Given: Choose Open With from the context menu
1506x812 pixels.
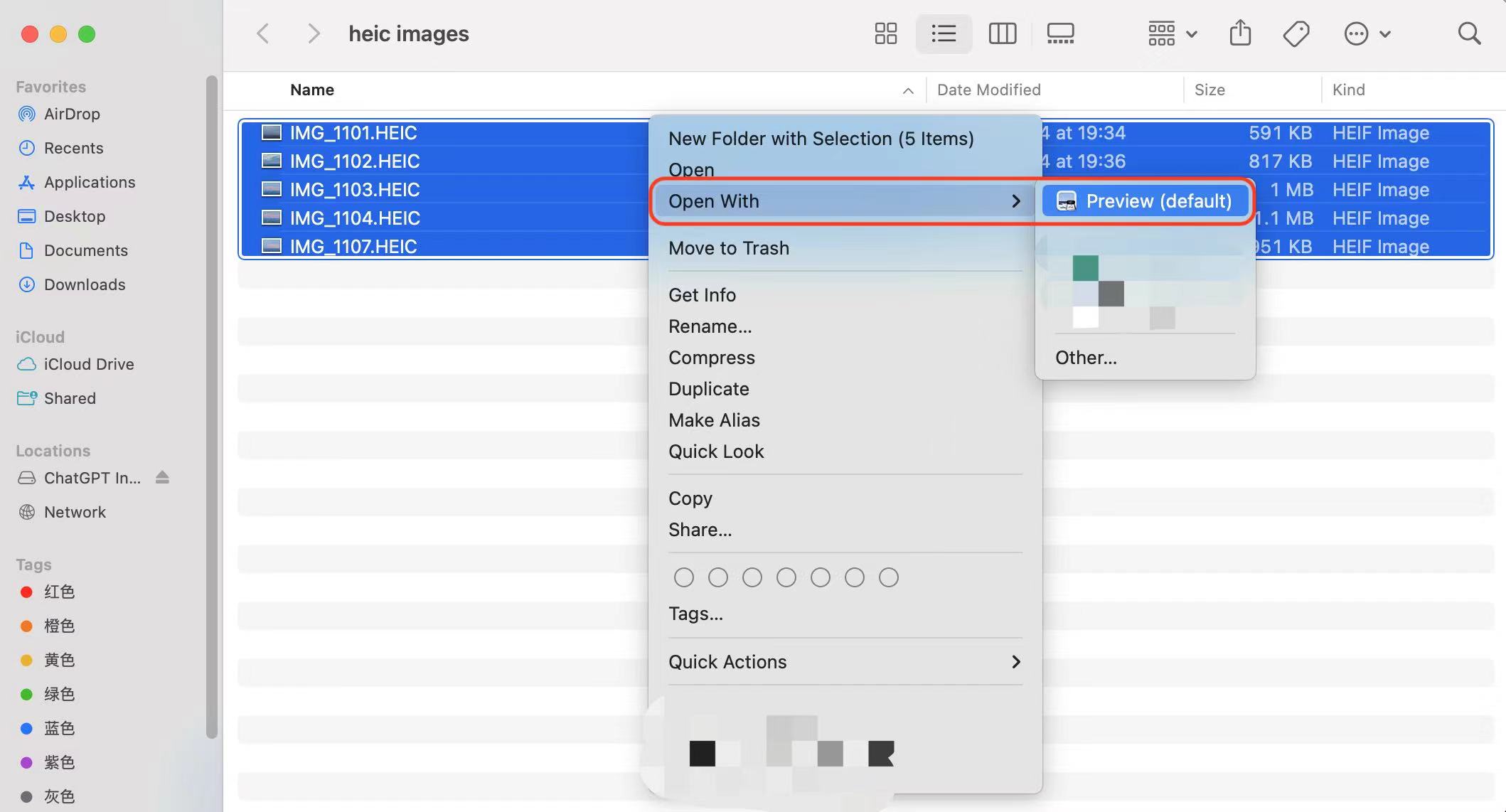Looking at the screenshot, I should 713,201.
